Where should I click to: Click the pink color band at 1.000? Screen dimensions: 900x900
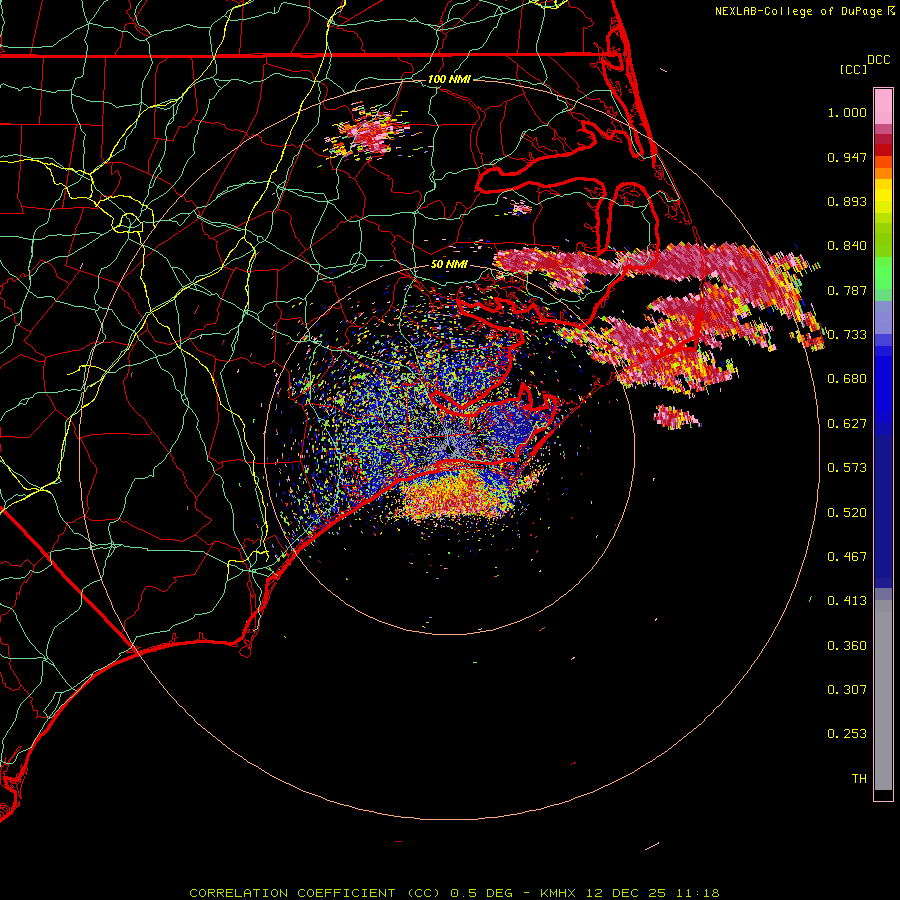tap(883, 107)
